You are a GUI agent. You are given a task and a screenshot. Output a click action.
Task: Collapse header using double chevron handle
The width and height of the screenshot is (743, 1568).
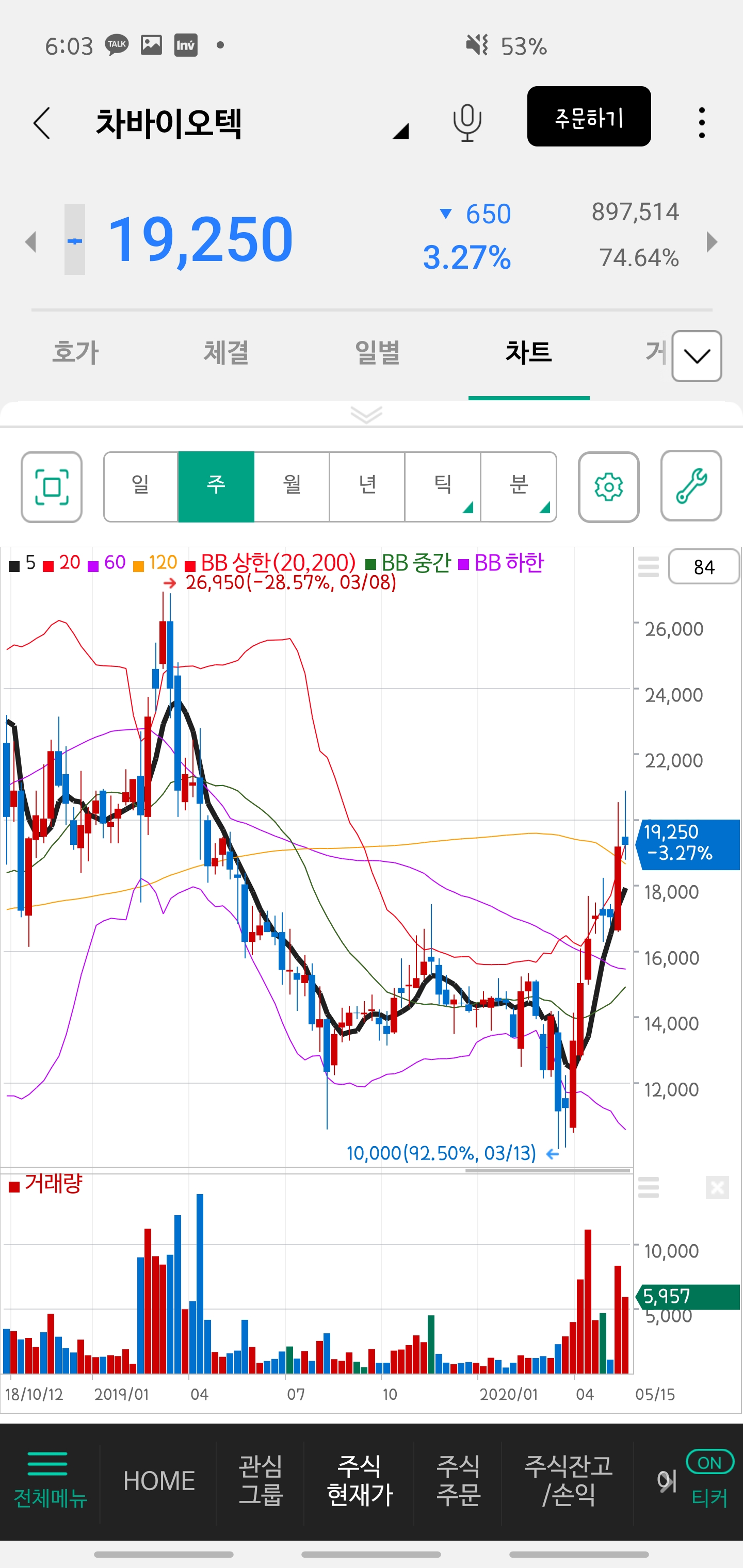click(x=366, y=415)
